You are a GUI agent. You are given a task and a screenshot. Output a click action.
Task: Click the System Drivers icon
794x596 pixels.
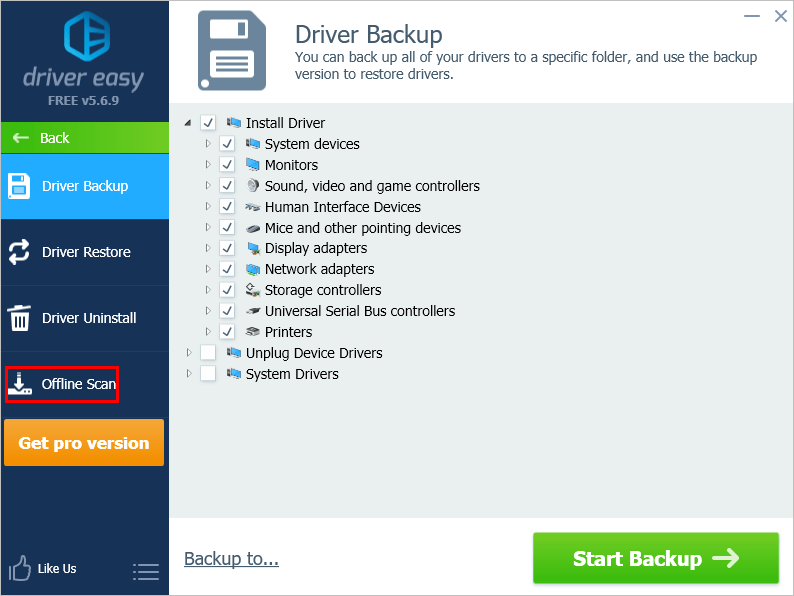point(234,374)
